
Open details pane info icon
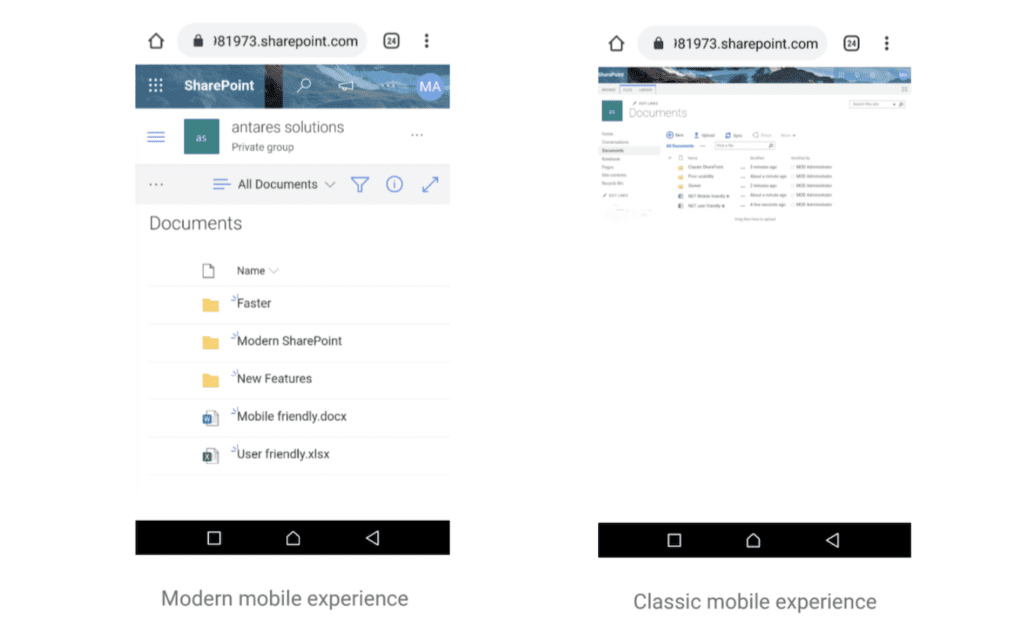pos(394,184)
